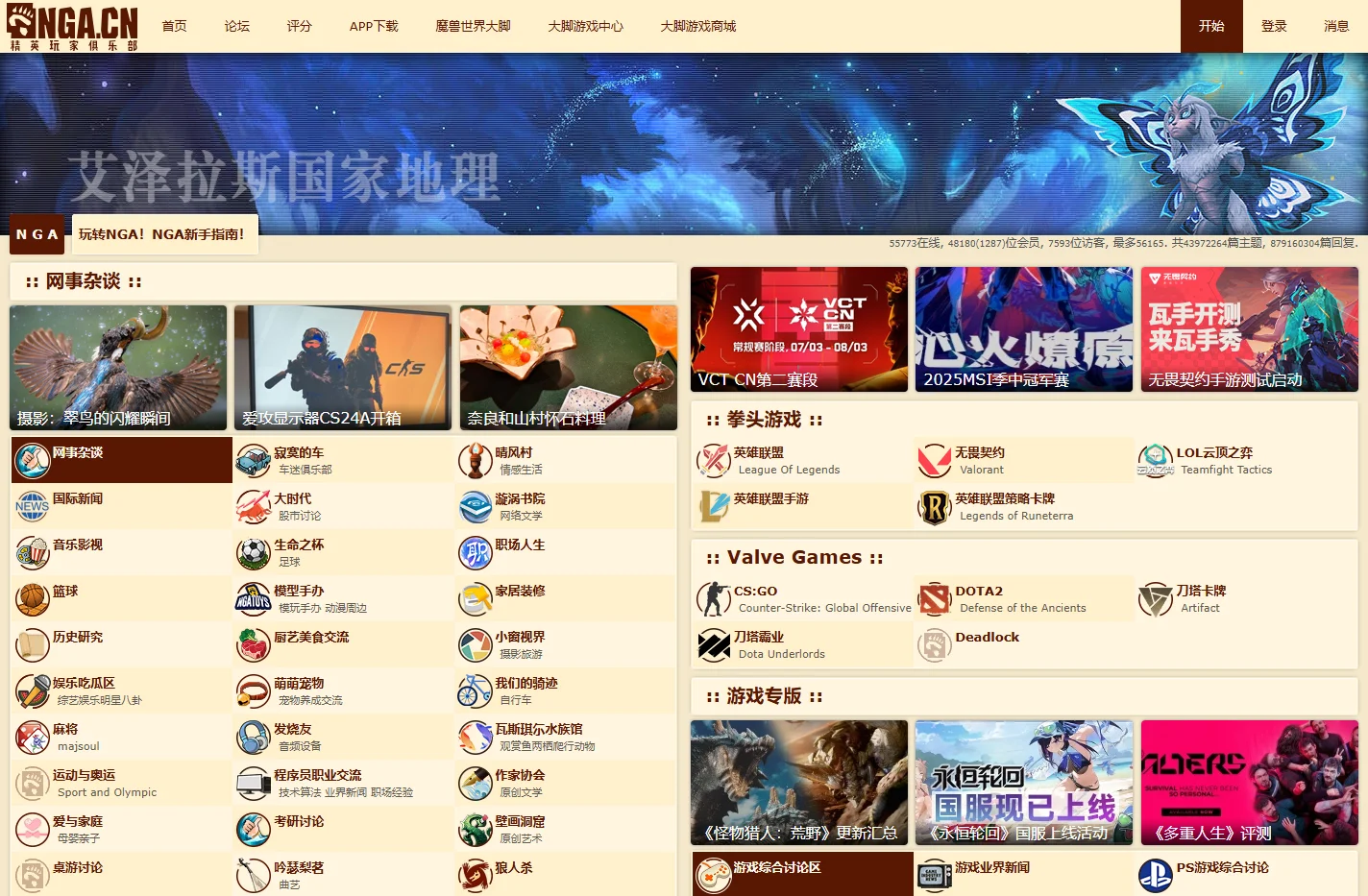
Task: Open the 狼人杀 forum link
Action: pyautogui.click(x=514, y=867)
